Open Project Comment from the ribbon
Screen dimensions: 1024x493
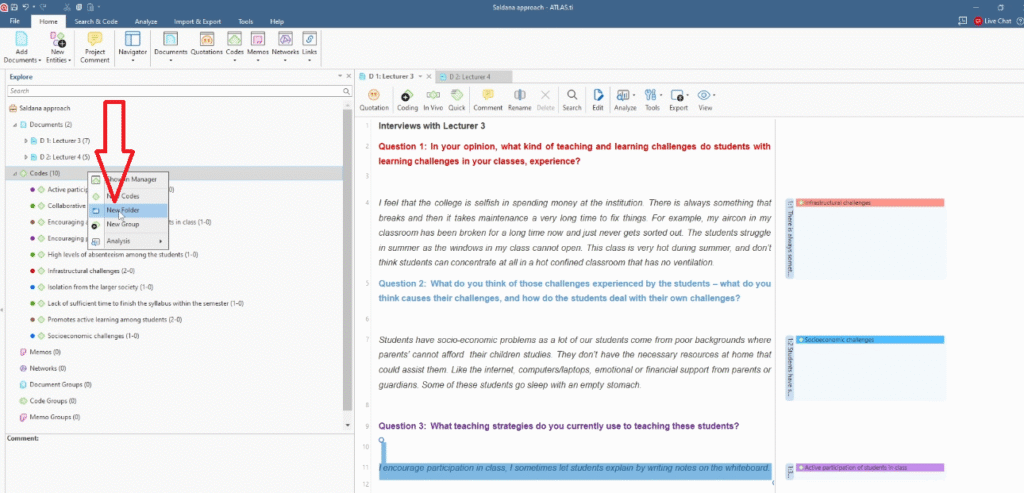point(95,44)
